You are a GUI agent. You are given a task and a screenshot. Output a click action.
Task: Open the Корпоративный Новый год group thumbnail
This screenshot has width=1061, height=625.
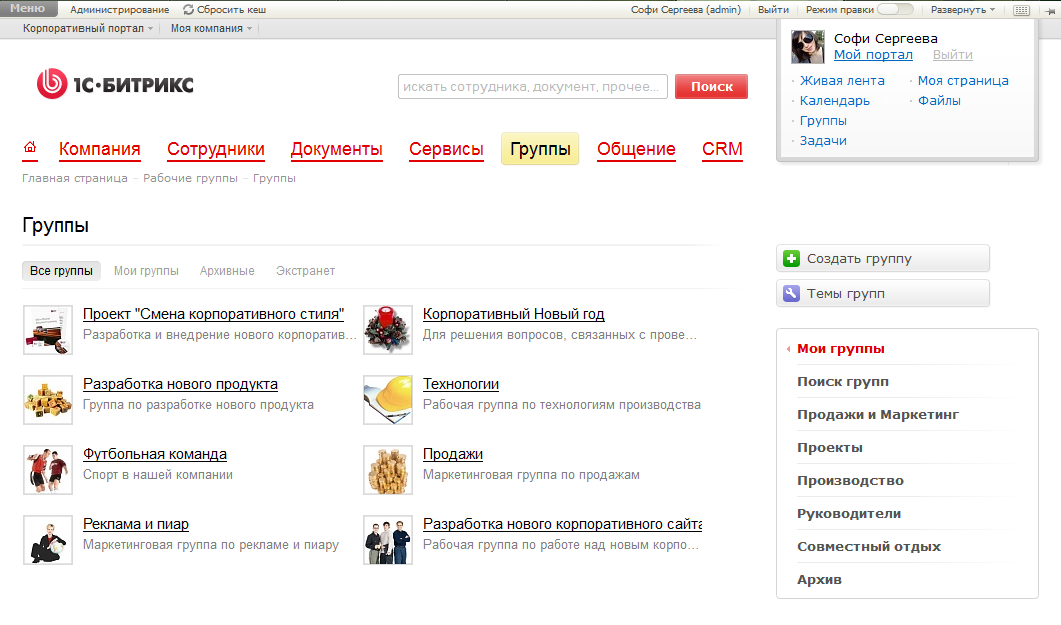tap(387, 330)
